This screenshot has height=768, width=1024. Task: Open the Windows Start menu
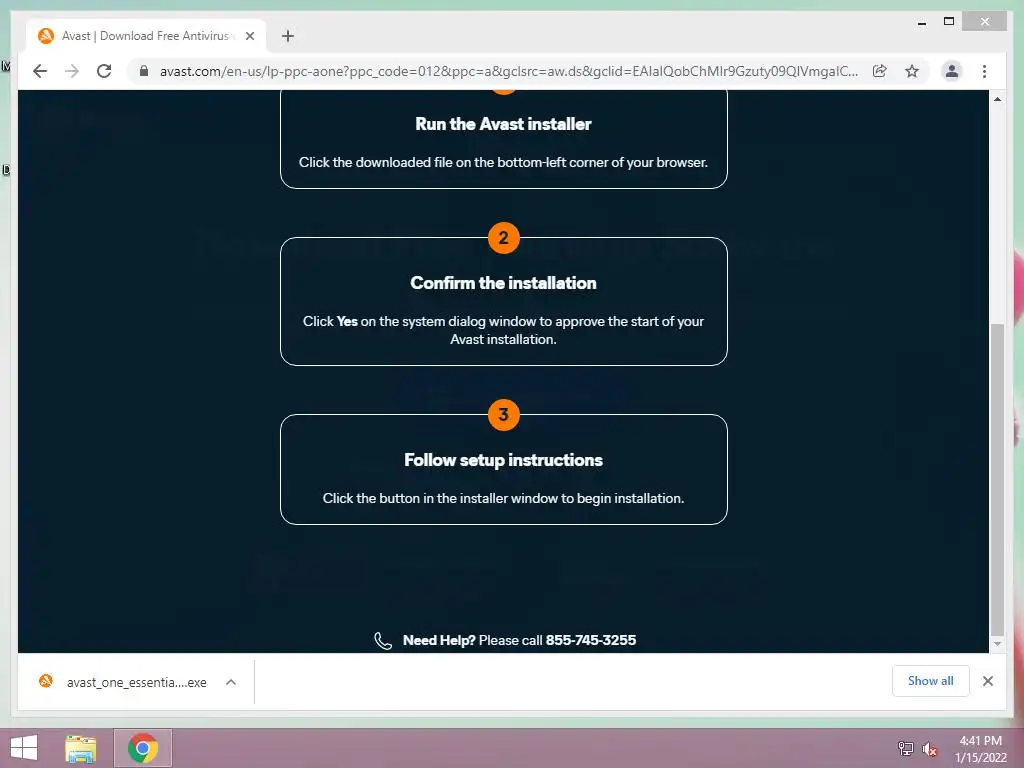(24, 748)
